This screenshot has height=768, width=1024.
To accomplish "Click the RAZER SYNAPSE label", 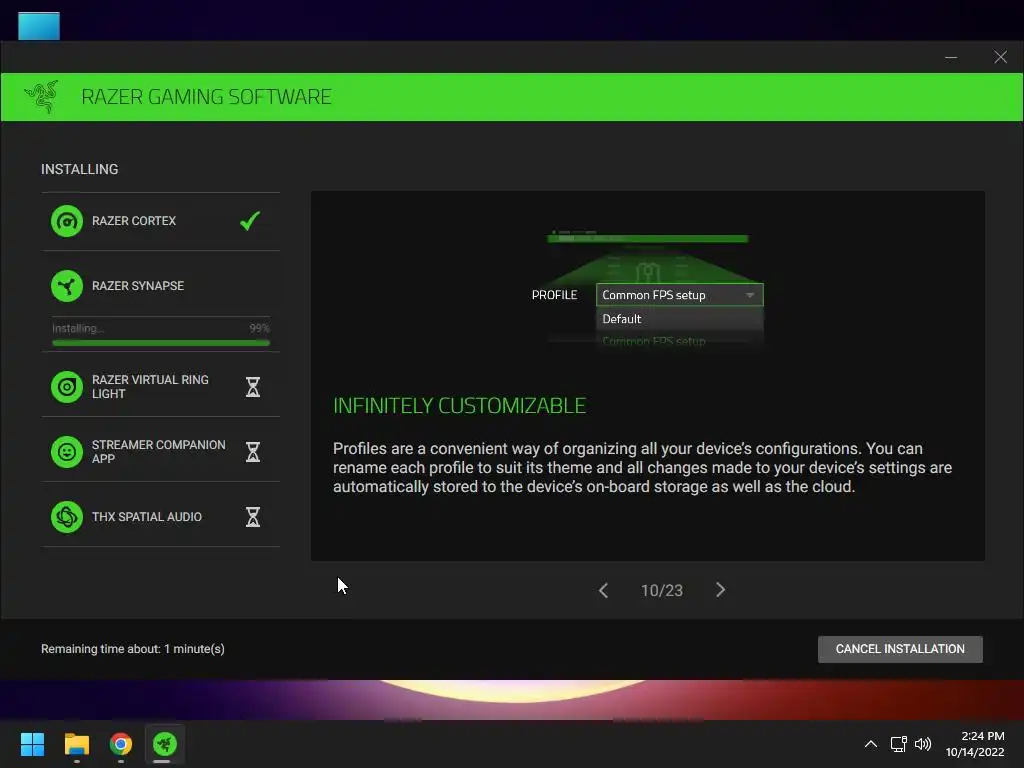I will (x=138, y=286).
